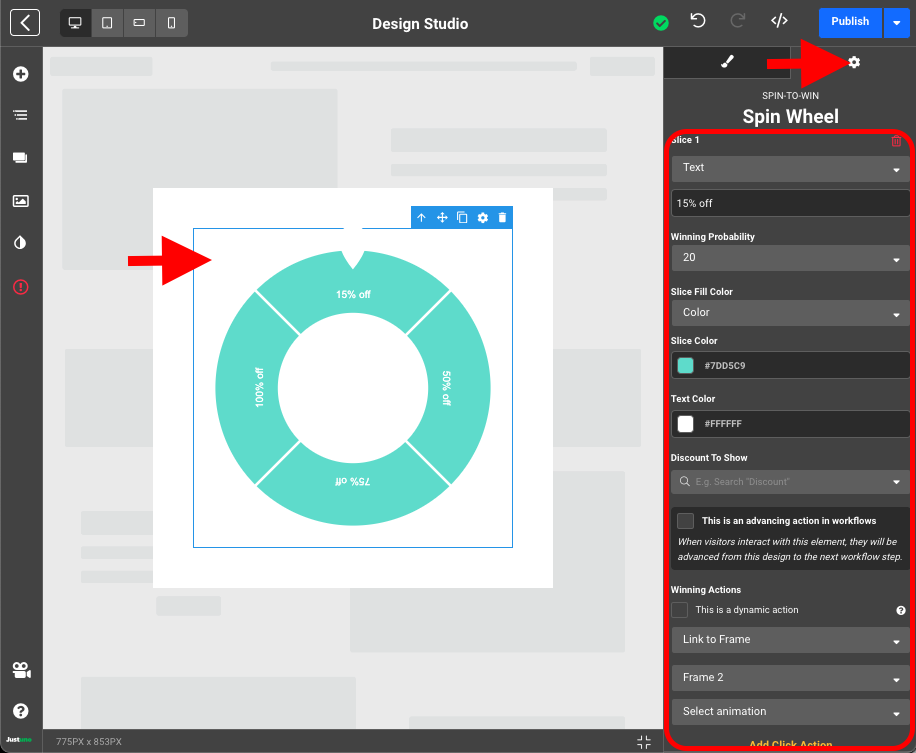
Task: Expand the Link to Frame dropdown
Action: pyautogui.click(x=790, y=640)
